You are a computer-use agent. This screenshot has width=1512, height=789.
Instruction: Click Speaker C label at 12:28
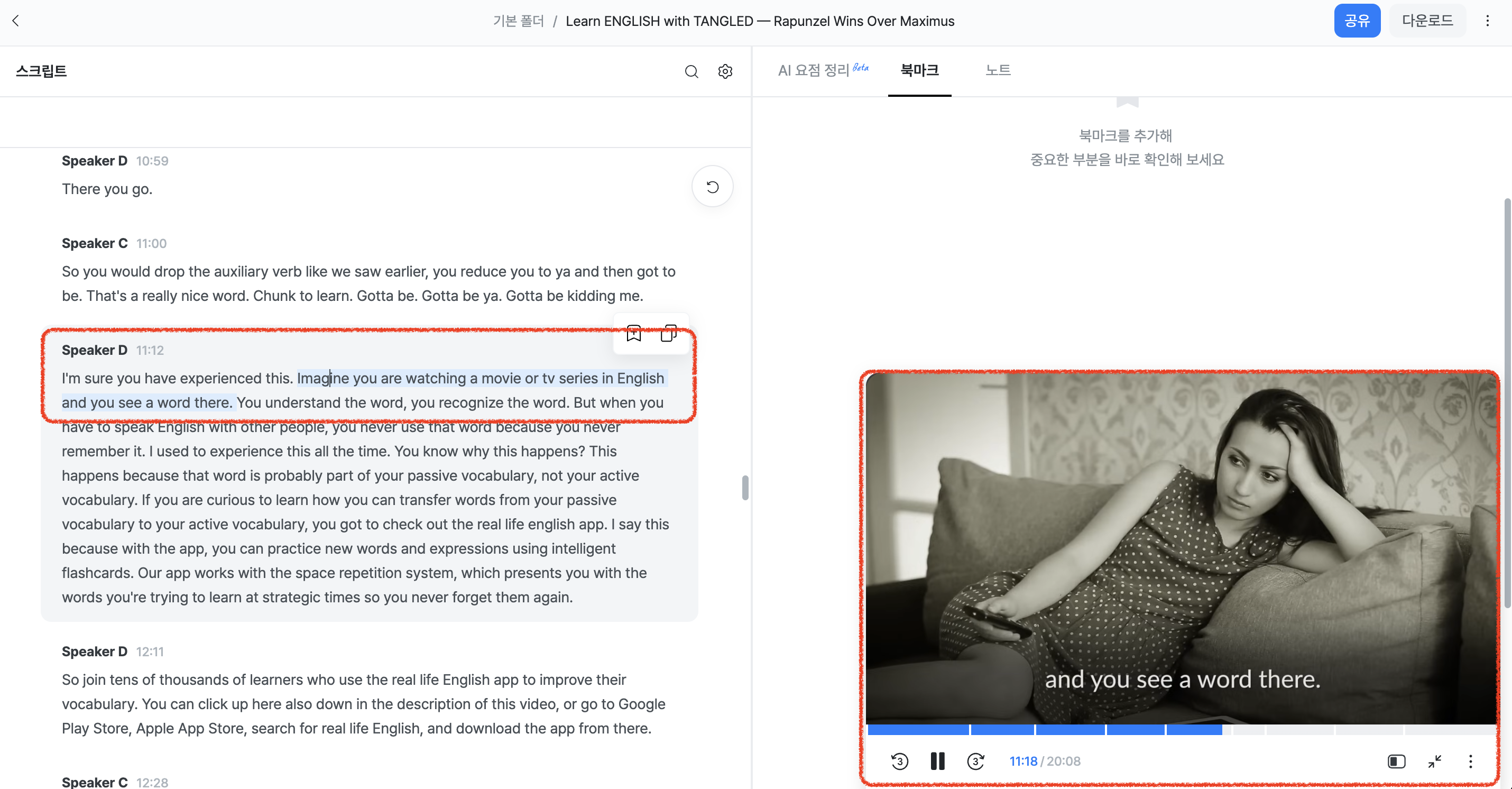pos(95,782)
